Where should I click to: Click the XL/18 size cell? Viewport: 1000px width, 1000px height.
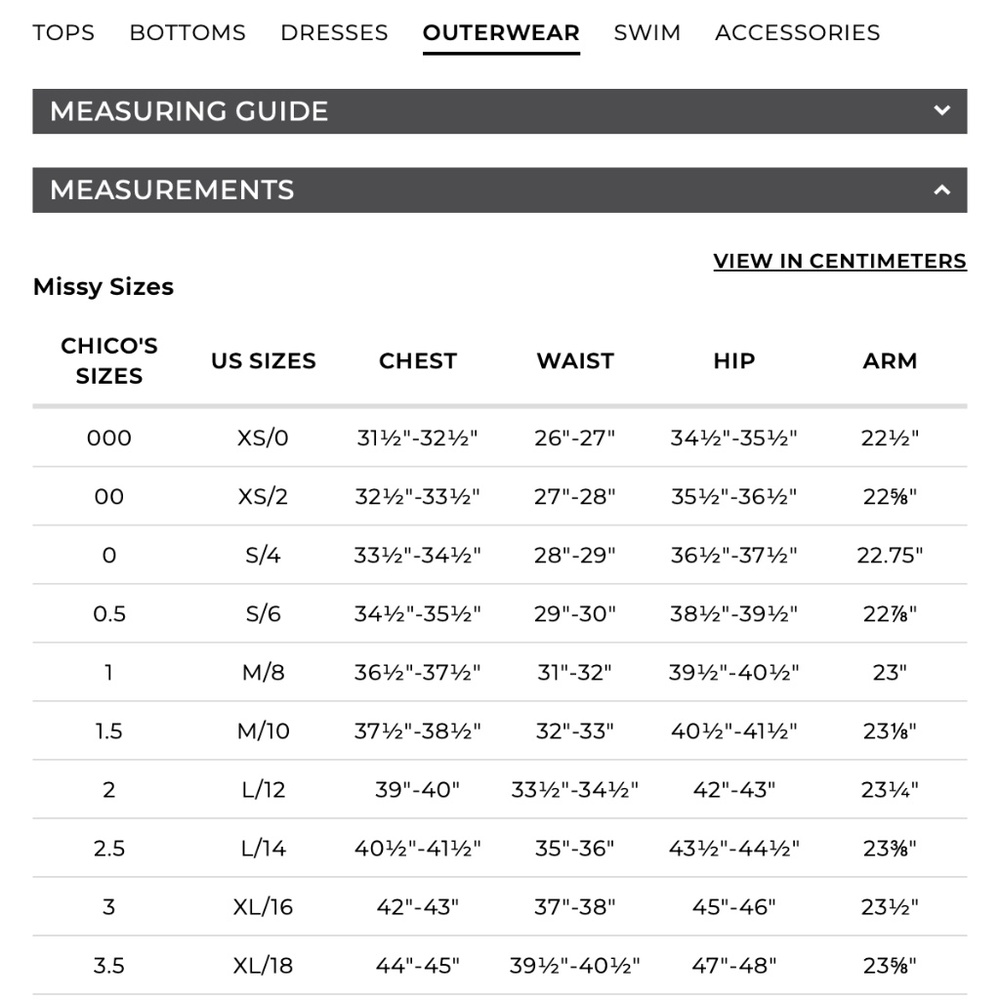[263, 966]
